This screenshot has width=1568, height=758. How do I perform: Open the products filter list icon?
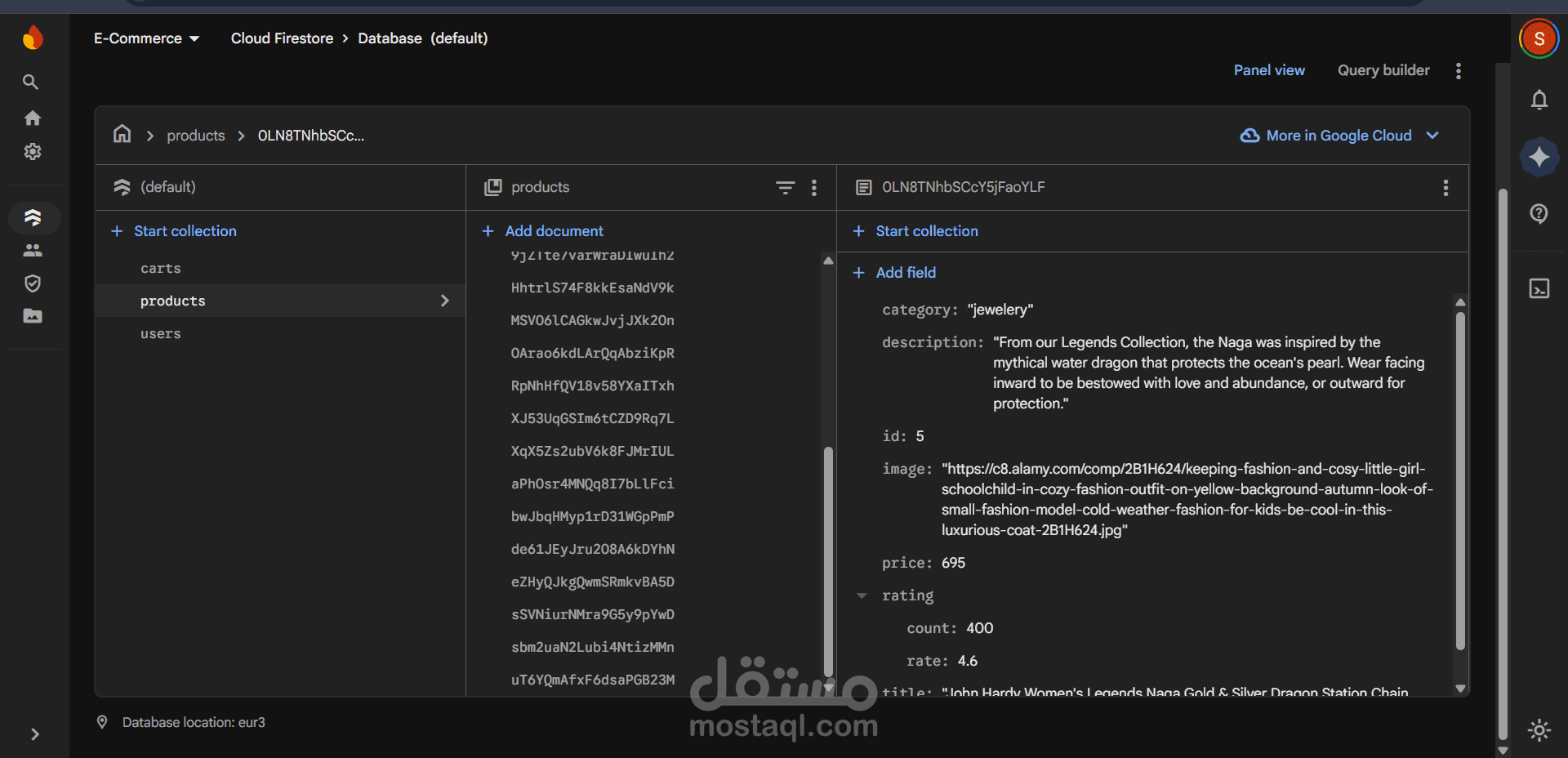pyautogui.click(x=785, y=188)
